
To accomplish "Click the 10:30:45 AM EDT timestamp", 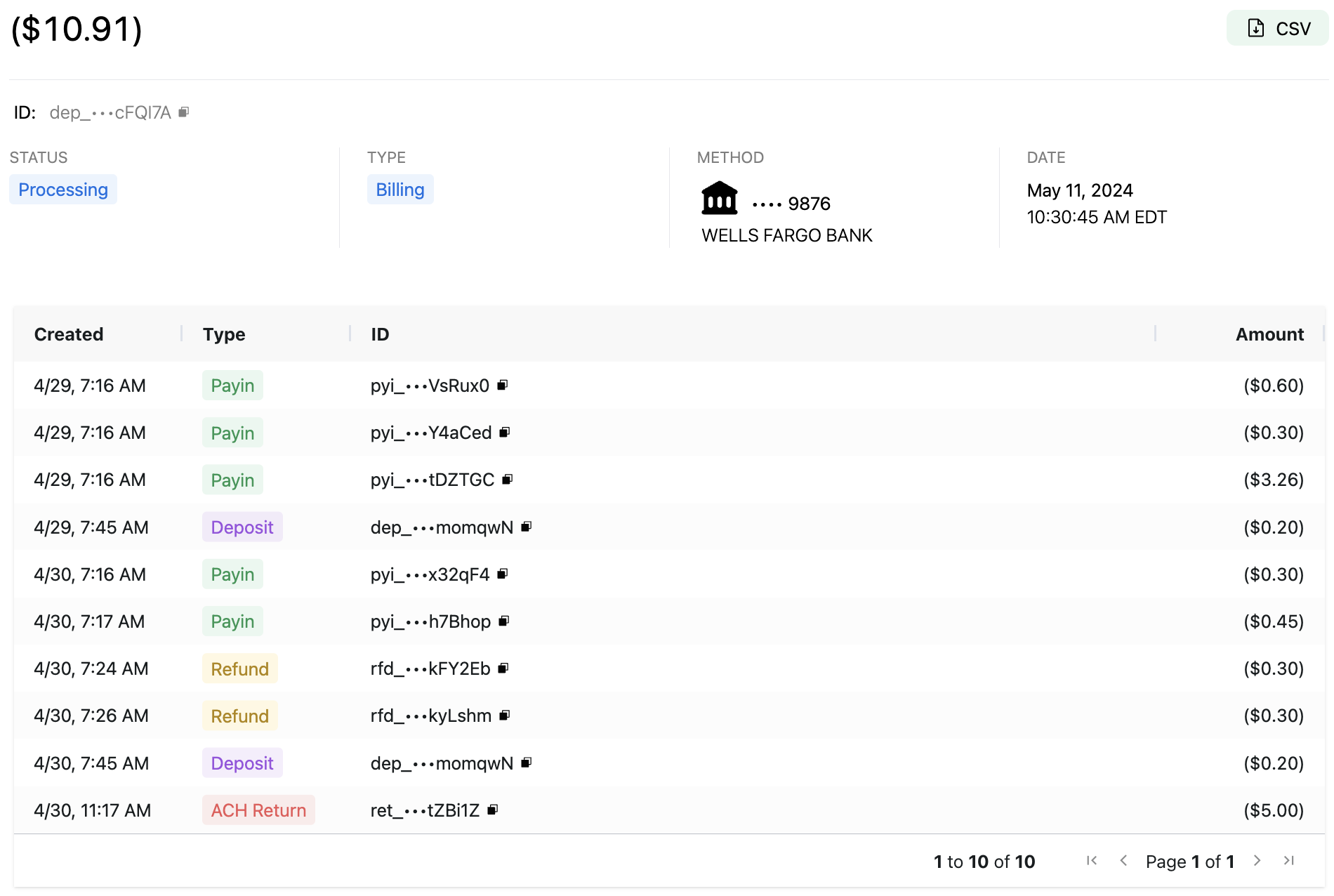I will click(1097, 217).
